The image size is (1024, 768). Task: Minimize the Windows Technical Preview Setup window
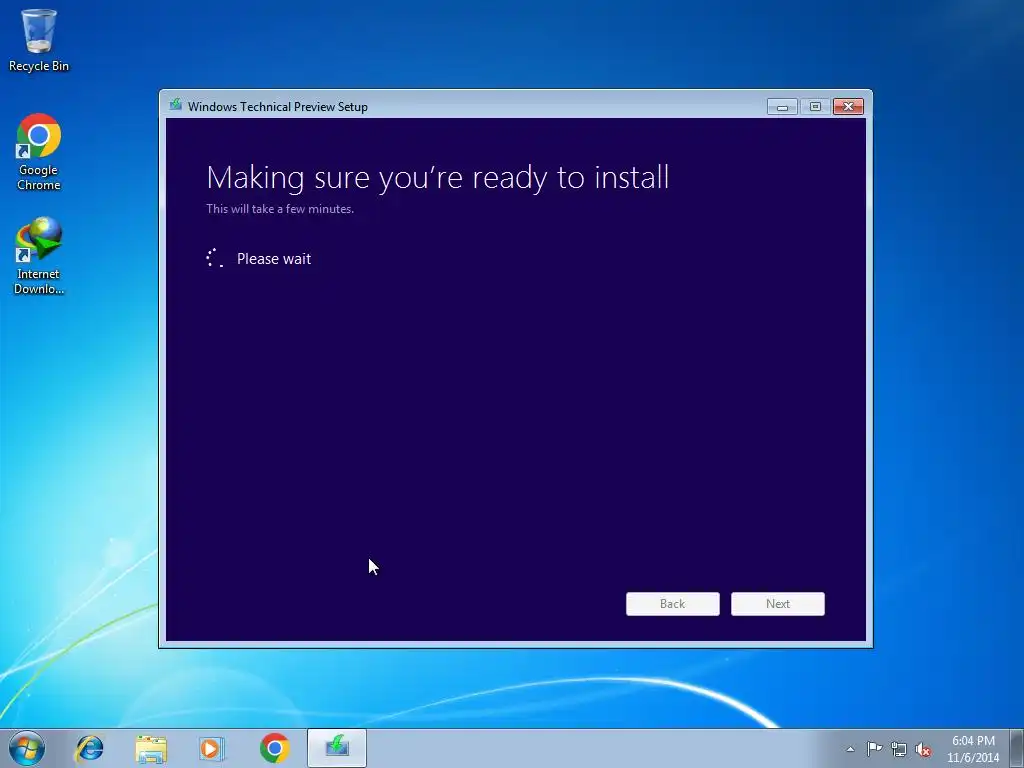782,106
